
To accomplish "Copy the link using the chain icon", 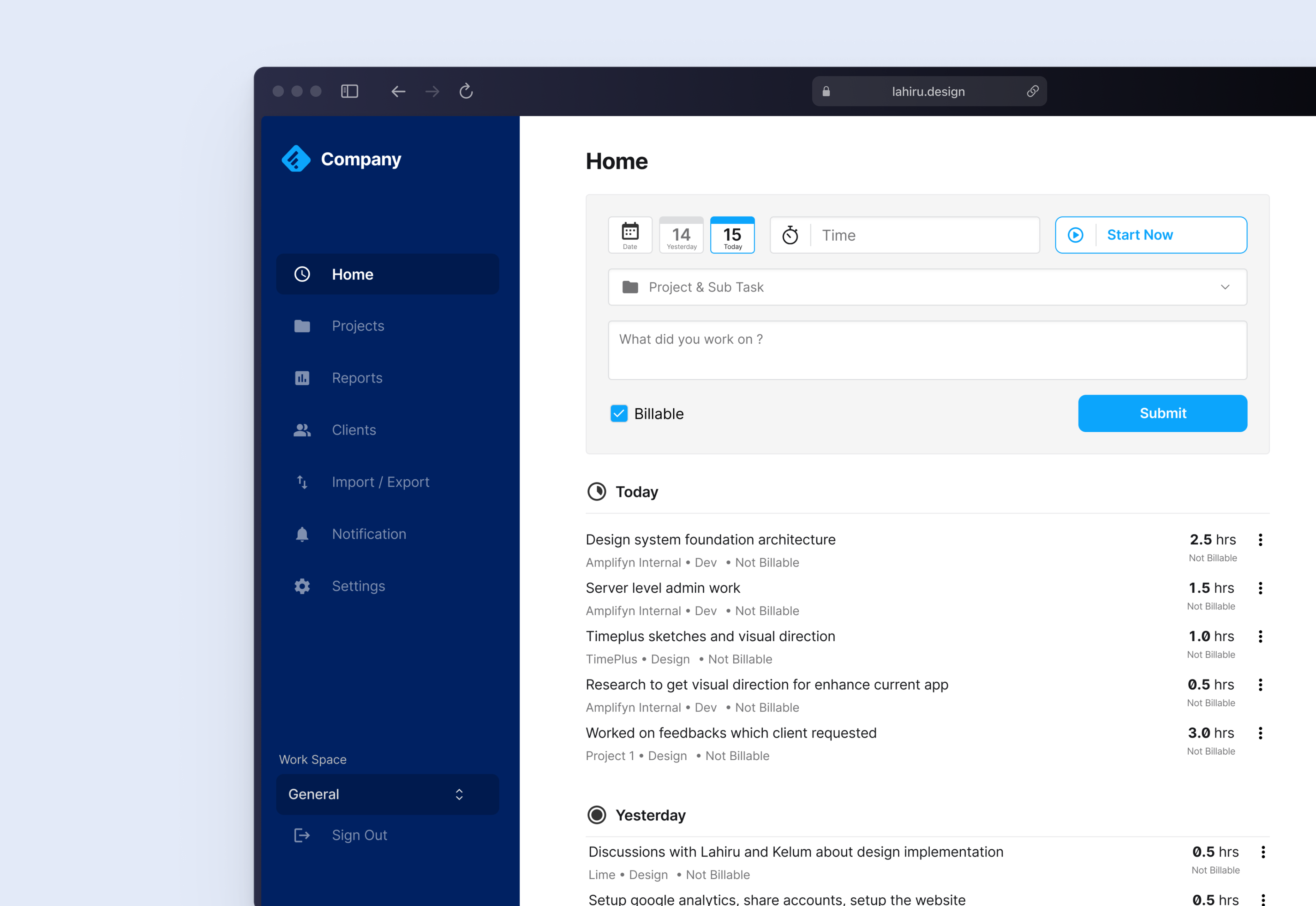I will click(x=1033, y=91).
